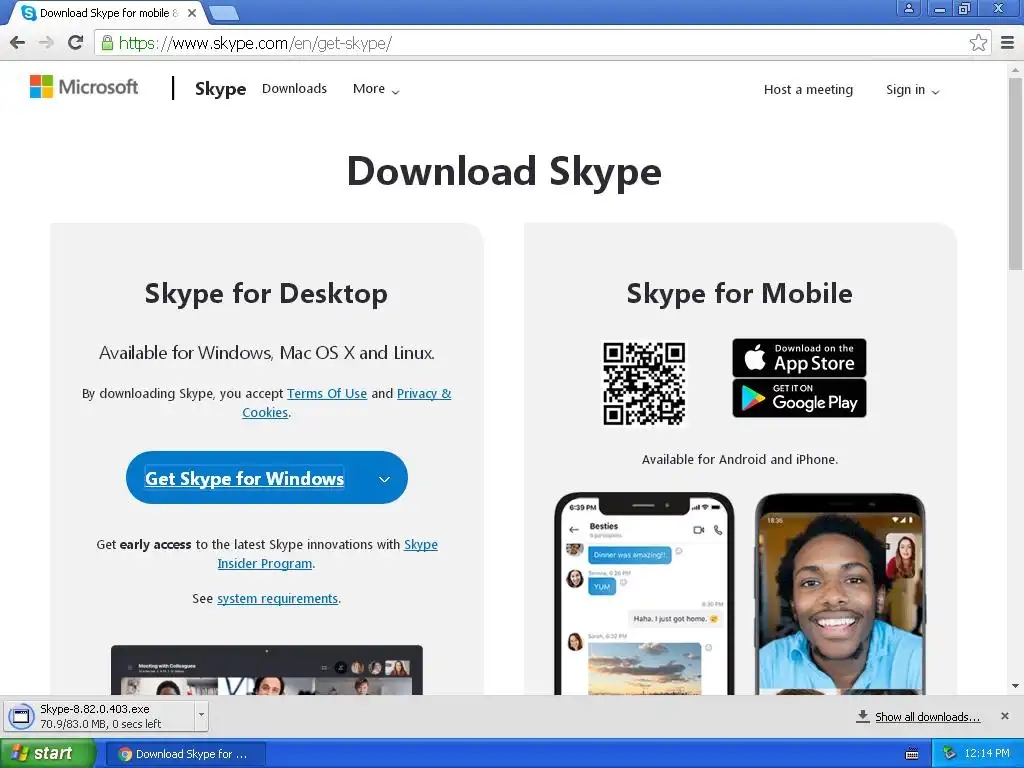Click the system tray notification icon
Screen dimensions: 1024x768
[x=949, y=754]
